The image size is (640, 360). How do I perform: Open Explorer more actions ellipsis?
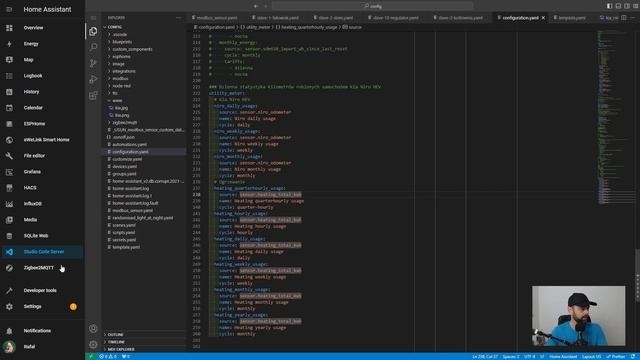click(x=178, y=18)
